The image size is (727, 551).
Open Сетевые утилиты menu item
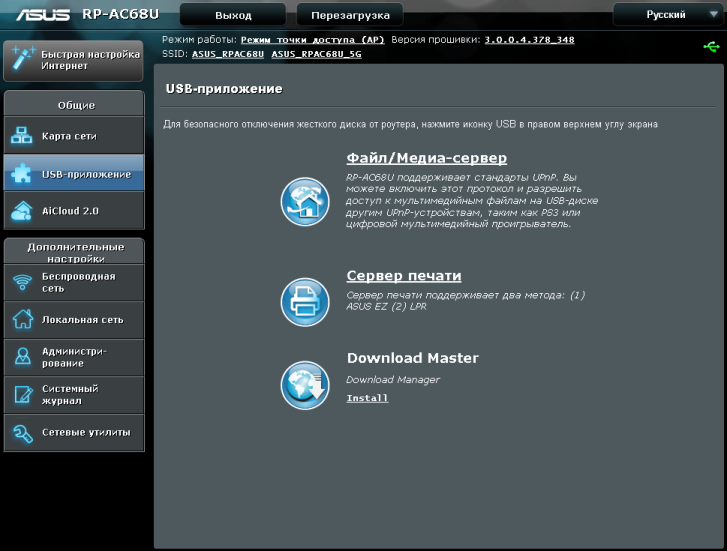74,433
